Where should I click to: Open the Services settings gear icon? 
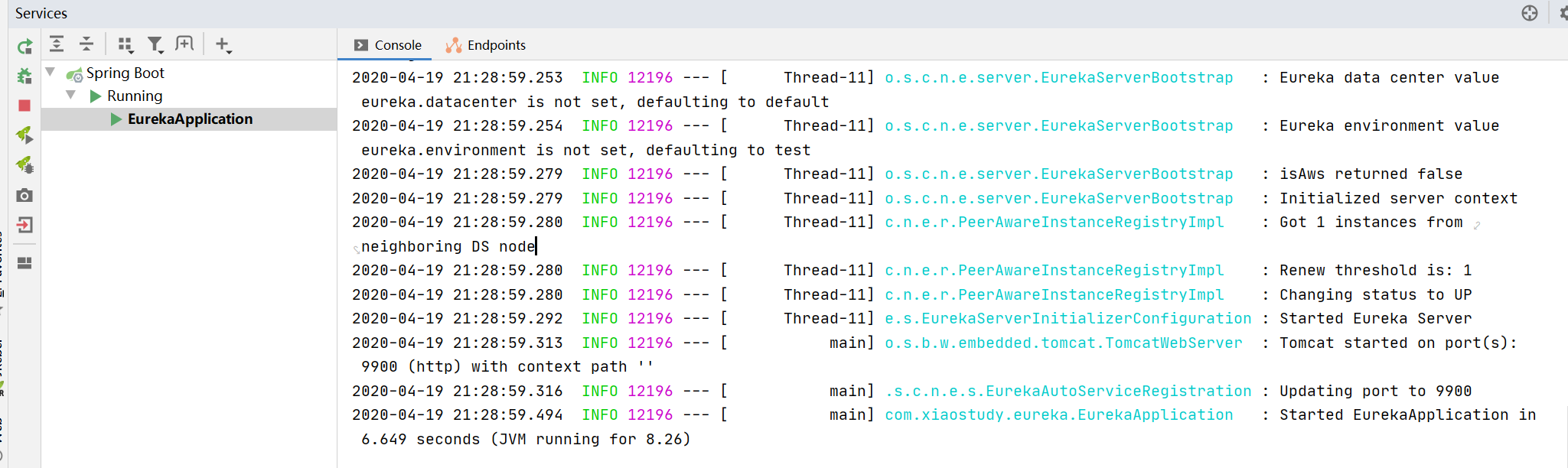(1563, 12)
